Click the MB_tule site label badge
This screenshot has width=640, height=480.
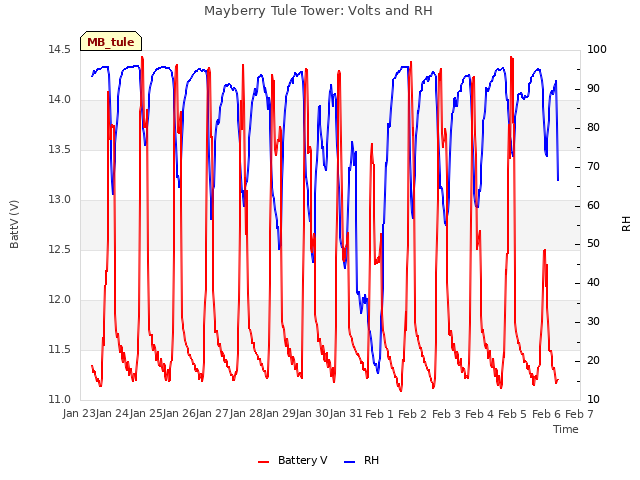(x=111, y=41)
